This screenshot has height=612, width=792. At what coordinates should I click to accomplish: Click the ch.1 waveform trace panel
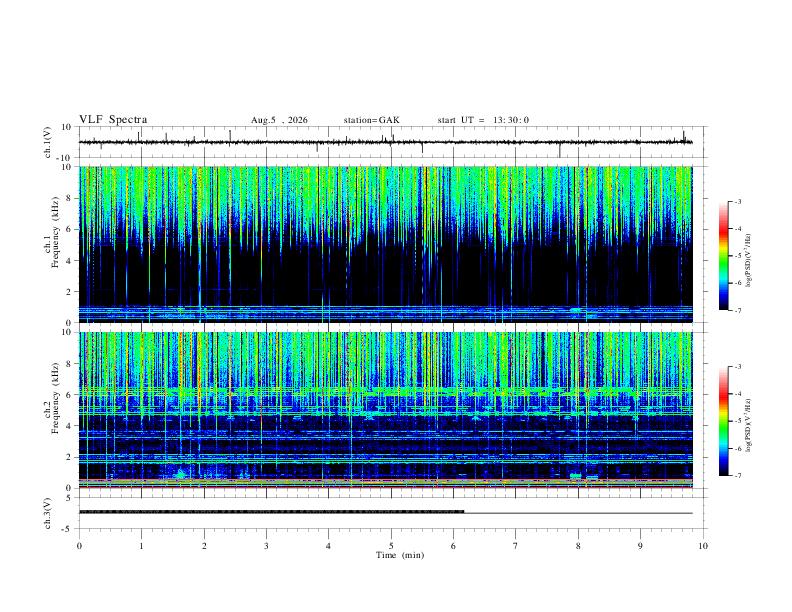[x=385, y=142]
